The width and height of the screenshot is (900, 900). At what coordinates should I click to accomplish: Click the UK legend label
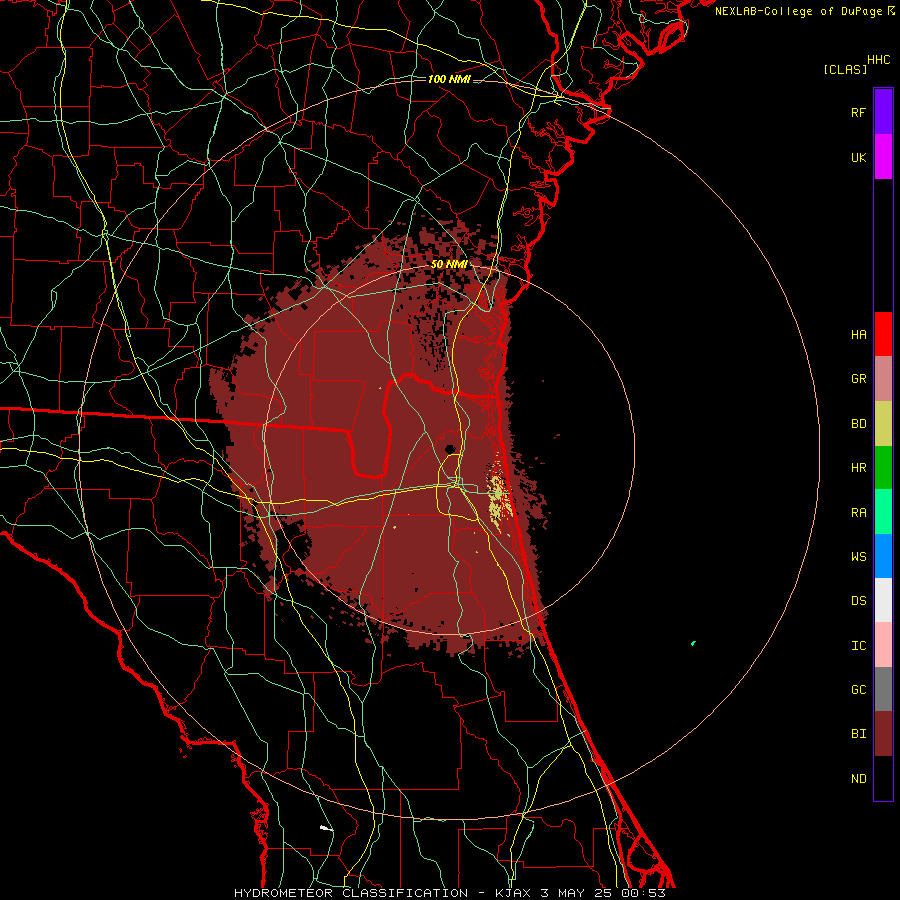point(858,157)
